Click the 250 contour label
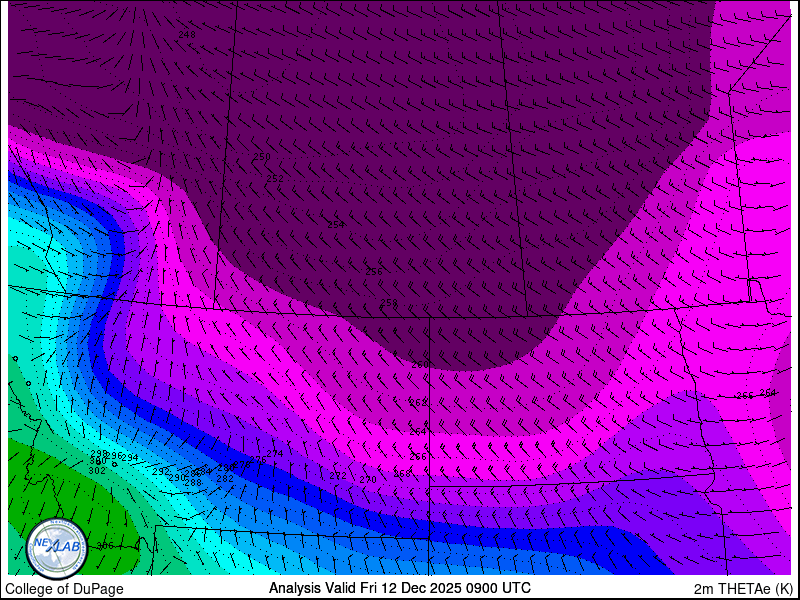This screenshot has height=600, width=800. click(262, 157)
